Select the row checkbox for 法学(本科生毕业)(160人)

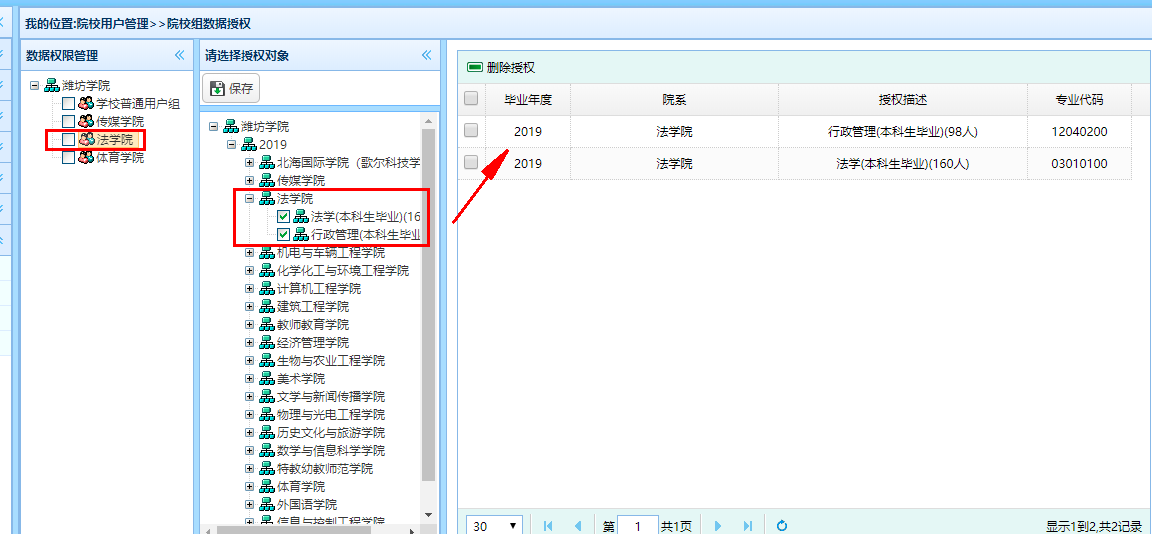(471, 162)
